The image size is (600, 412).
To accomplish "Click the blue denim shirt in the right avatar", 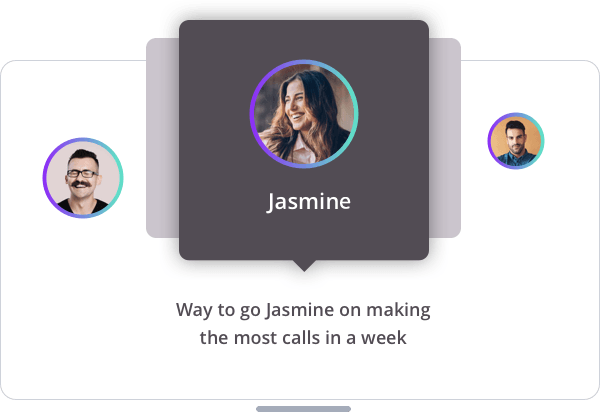I will 516,159.
